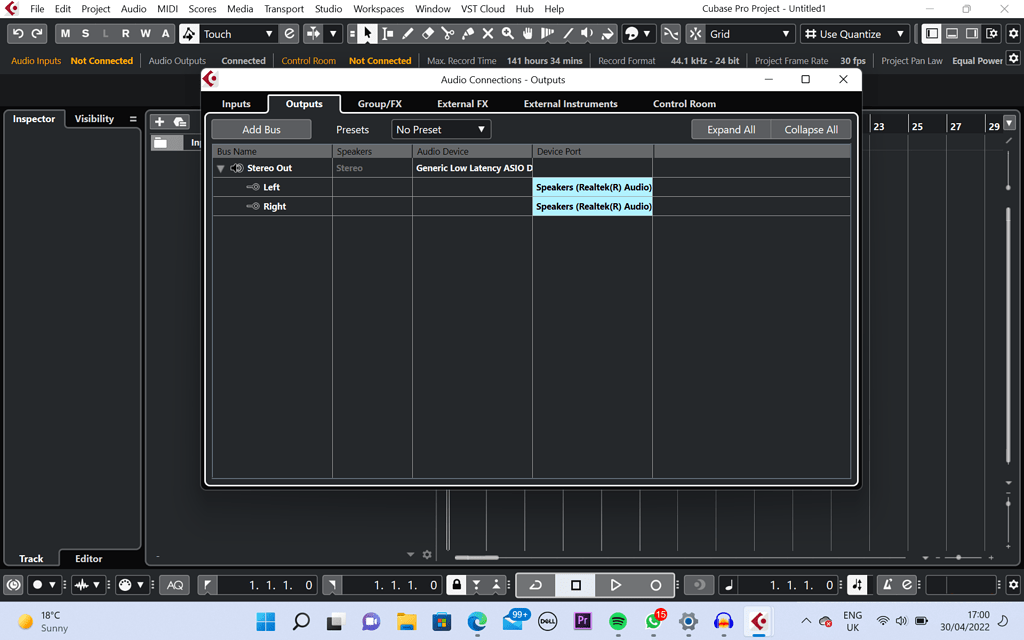Click the AQ auto quantize button
The height and width of the screenshot is (640, 1024).
[x=175, y=585]
